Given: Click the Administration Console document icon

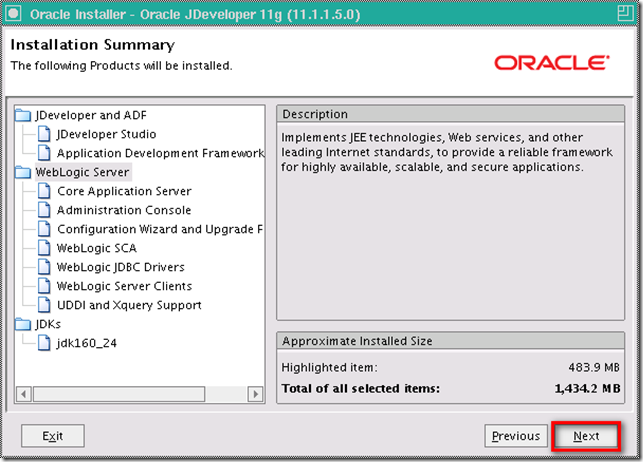Looking at the screenshot, I should pos(44,210).
